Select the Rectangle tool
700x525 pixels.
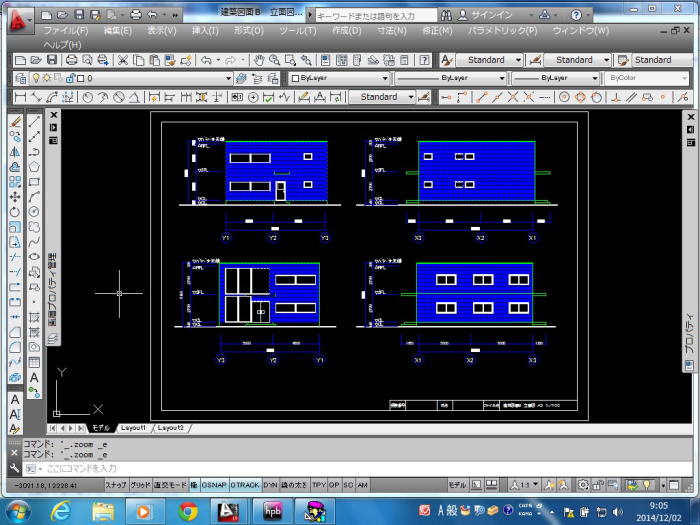point(34,182)
